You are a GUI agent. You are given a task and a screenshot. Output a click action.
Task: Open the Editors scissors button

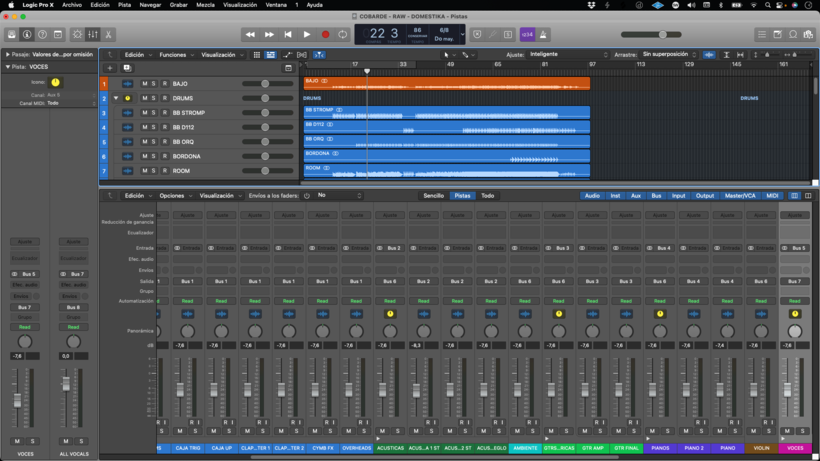point(108,34)
